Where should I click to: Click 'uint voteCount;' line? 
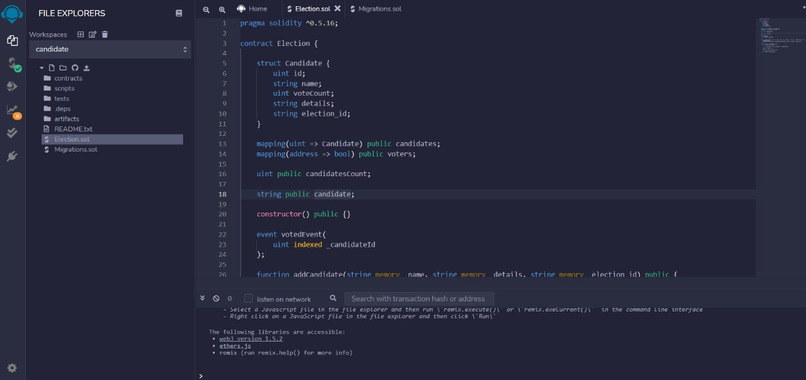303,94
